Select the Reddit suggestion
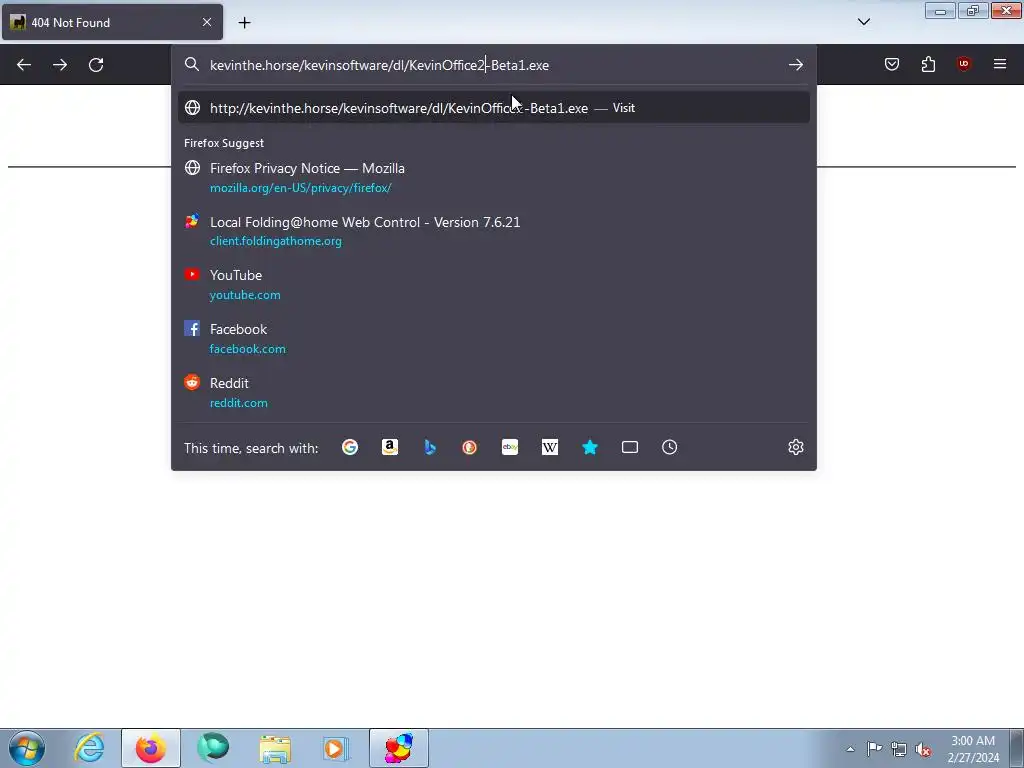The image size is (1024, 768). pos(494,392)
